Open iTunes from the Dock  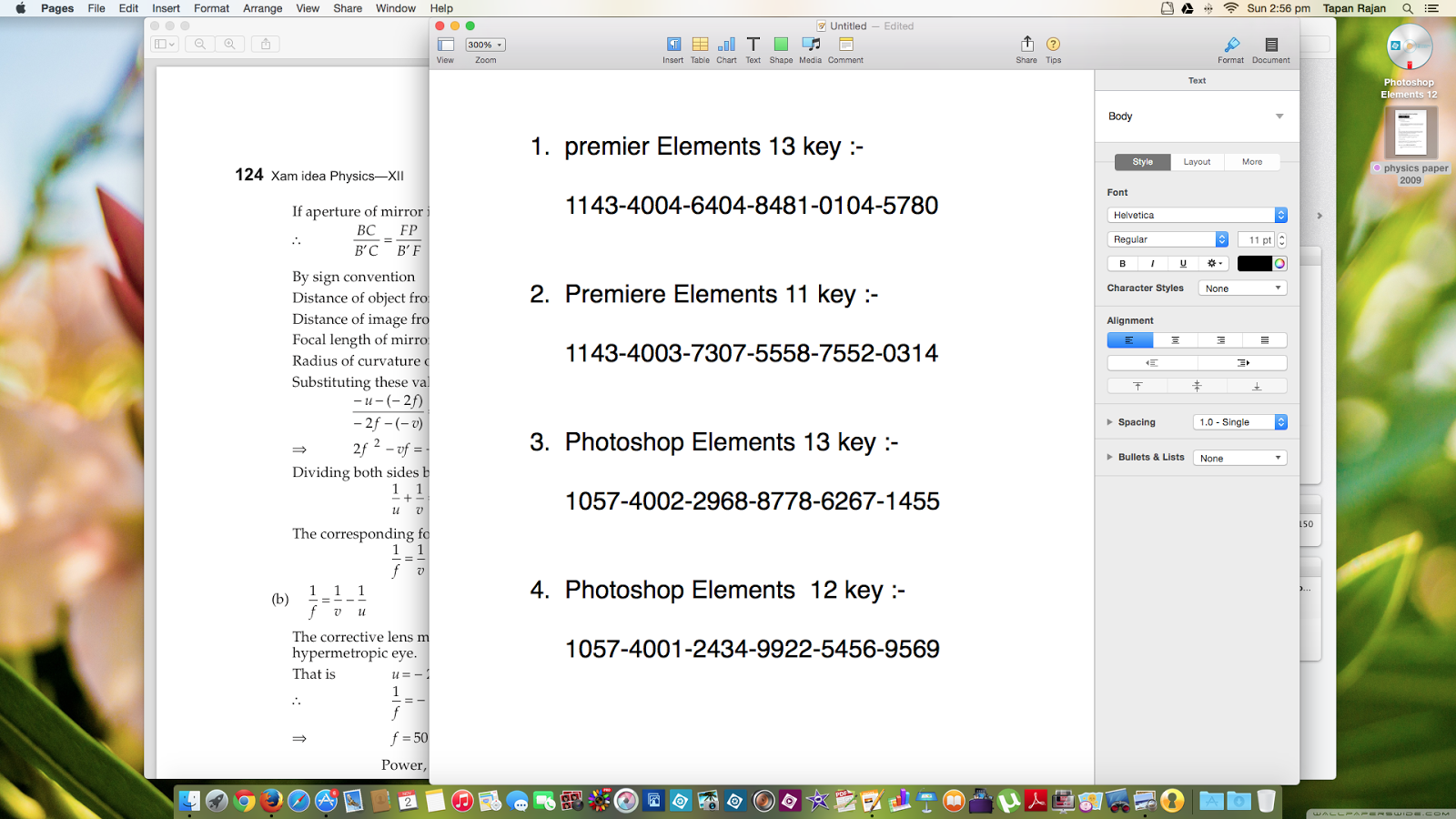[x=462, y=801]
